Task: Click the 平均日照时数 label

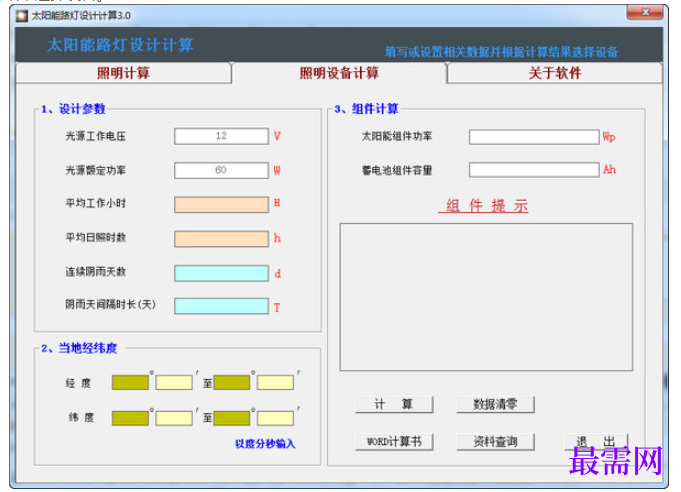Action: pyautogui.click(x=96, y=238)
